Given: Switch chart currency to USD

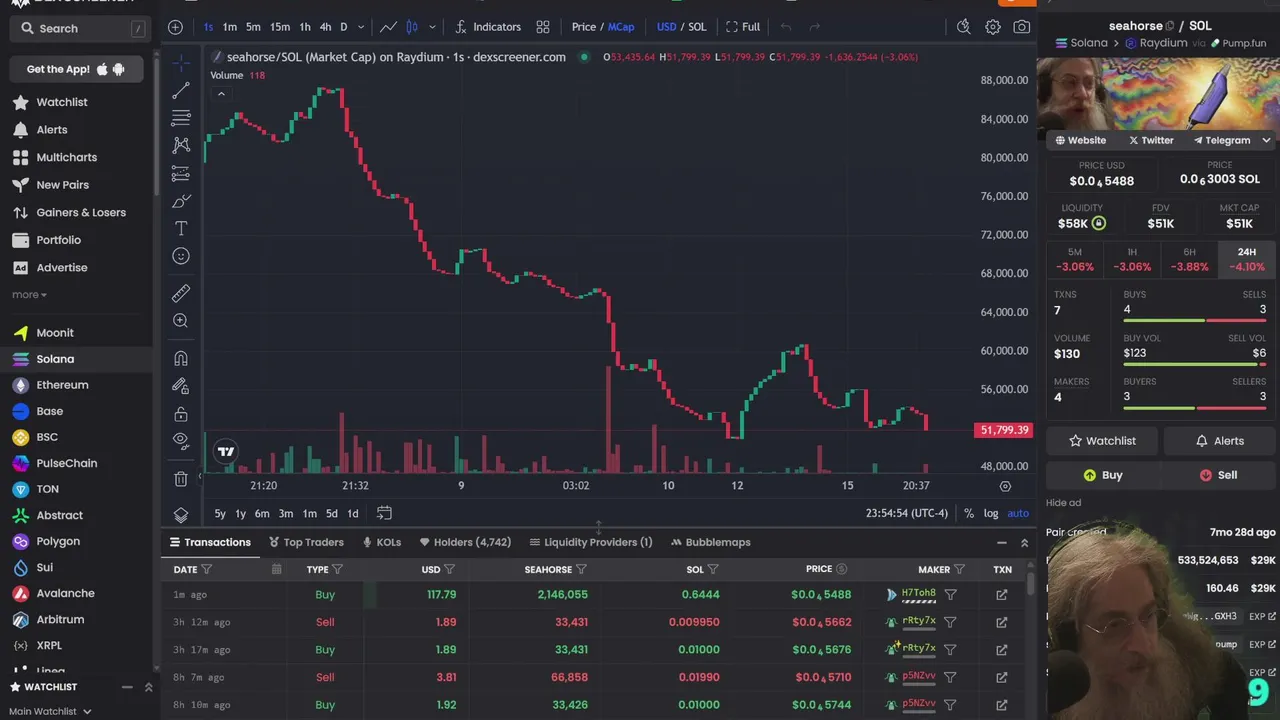Looking at the screenshot, I should 666,27.
